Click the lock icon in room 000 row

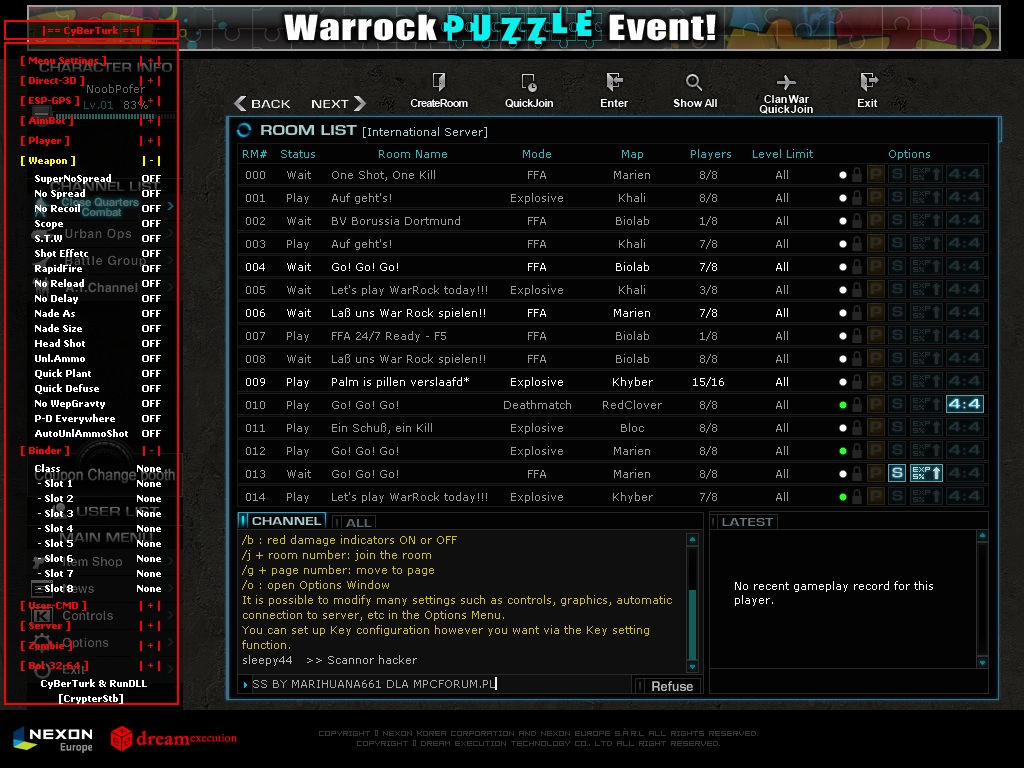click(857, 174)
